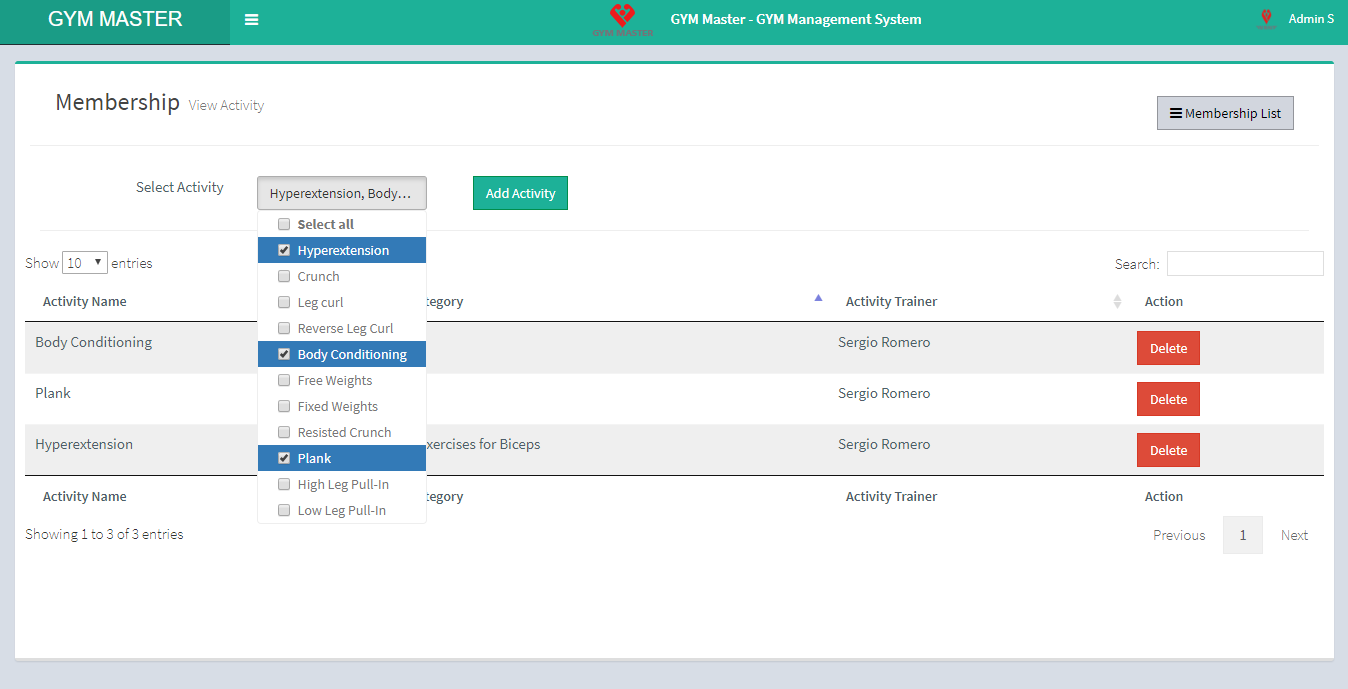Click into the Search input field

(1244, 264)
